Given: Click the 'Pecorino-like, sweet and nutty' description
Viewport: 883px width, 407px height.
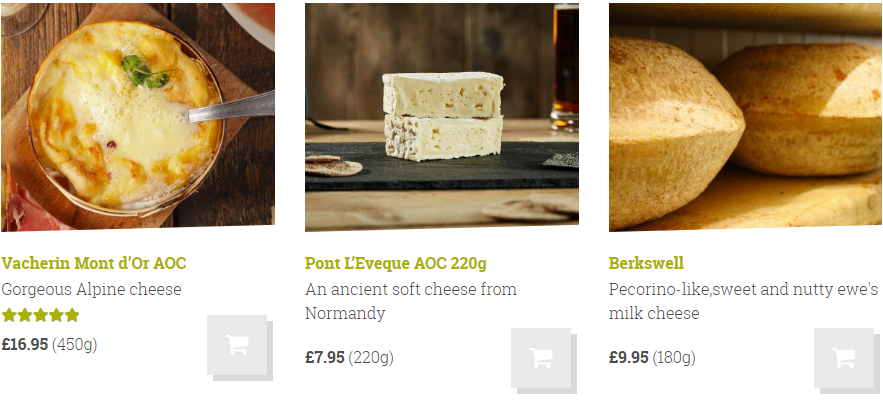Looking at the screenshot, I should pyautogui.click(x=743, y=301).
